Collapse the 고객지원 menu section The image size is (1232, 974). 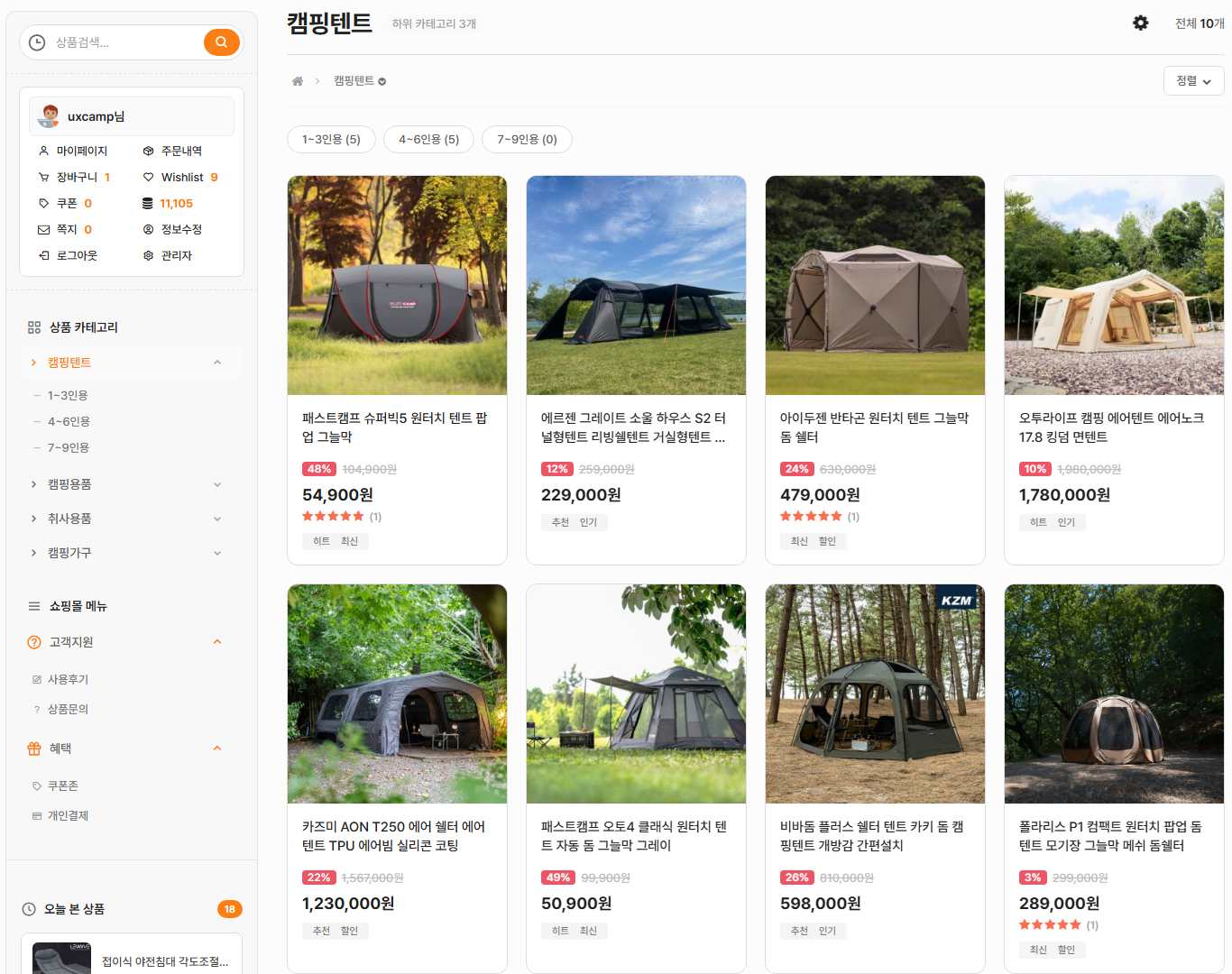[217, 642]
